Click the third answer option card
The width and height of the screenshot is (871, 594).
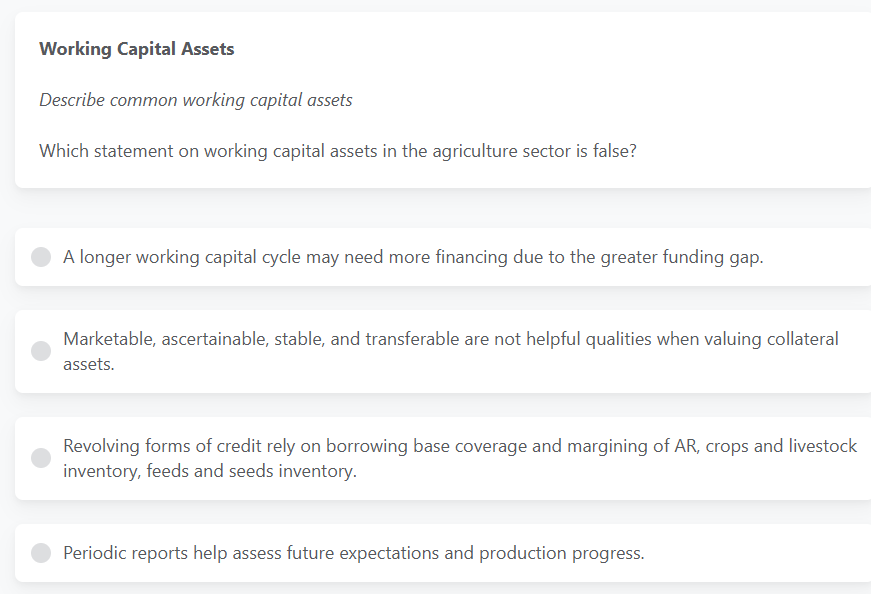(435, 458)
